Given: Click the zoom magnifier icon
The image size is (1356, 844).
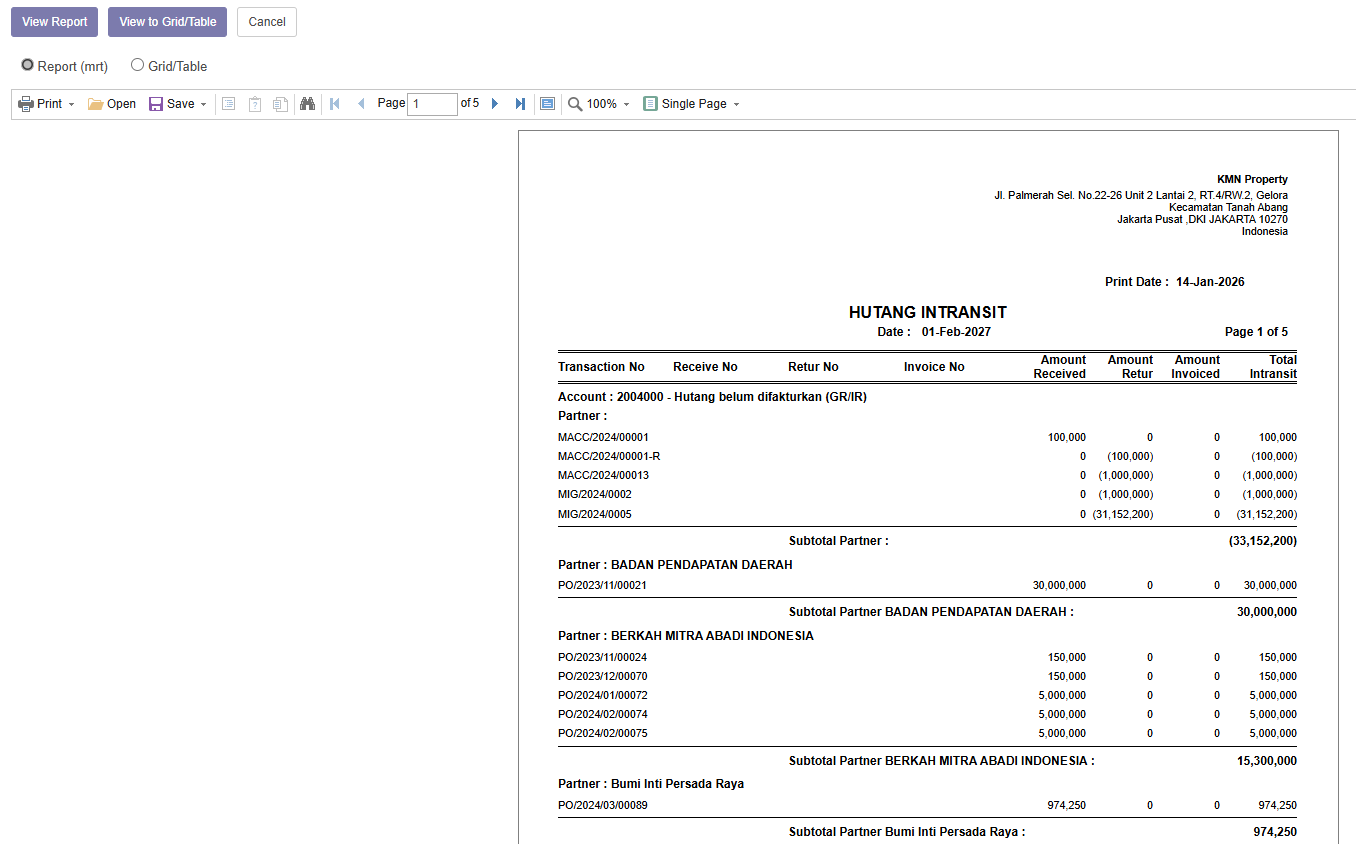Looking at the screenshot, I should [x=575, y=104].
